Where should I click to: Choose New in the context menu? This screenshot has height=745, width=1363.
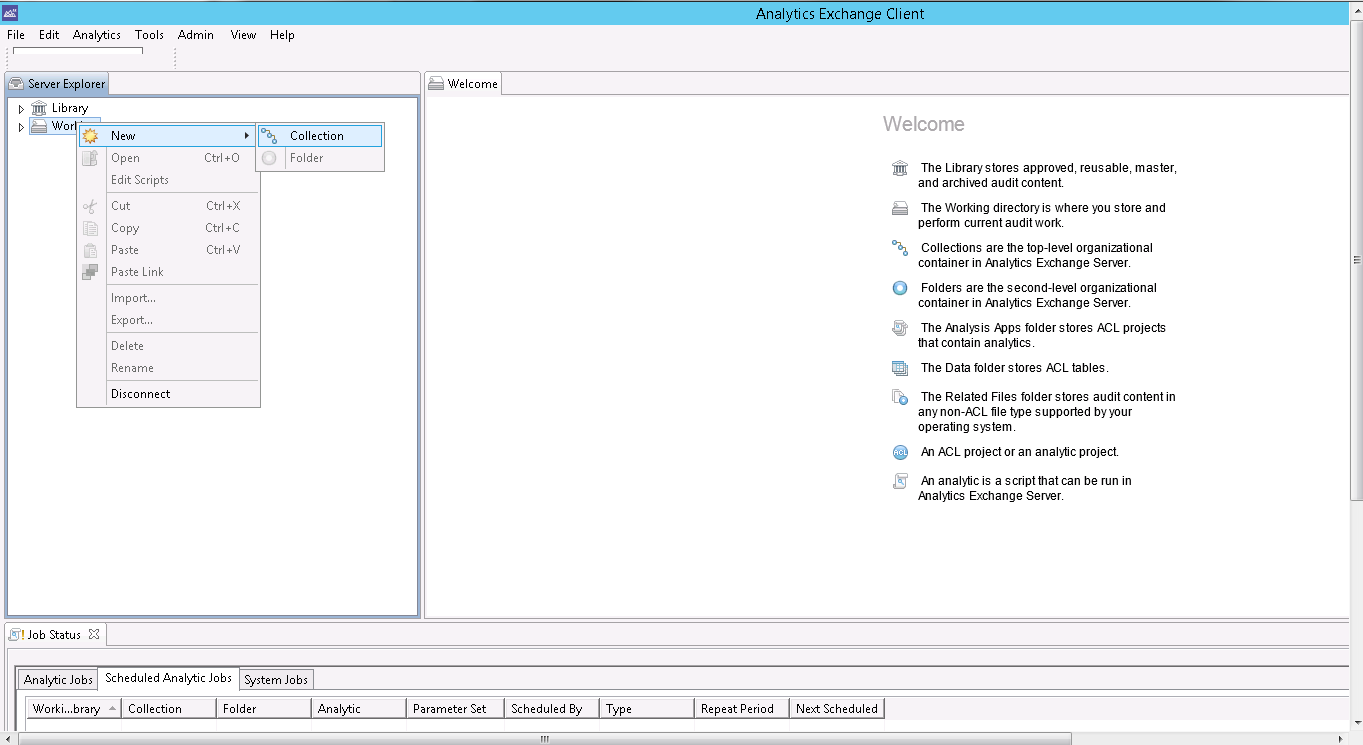168,136
